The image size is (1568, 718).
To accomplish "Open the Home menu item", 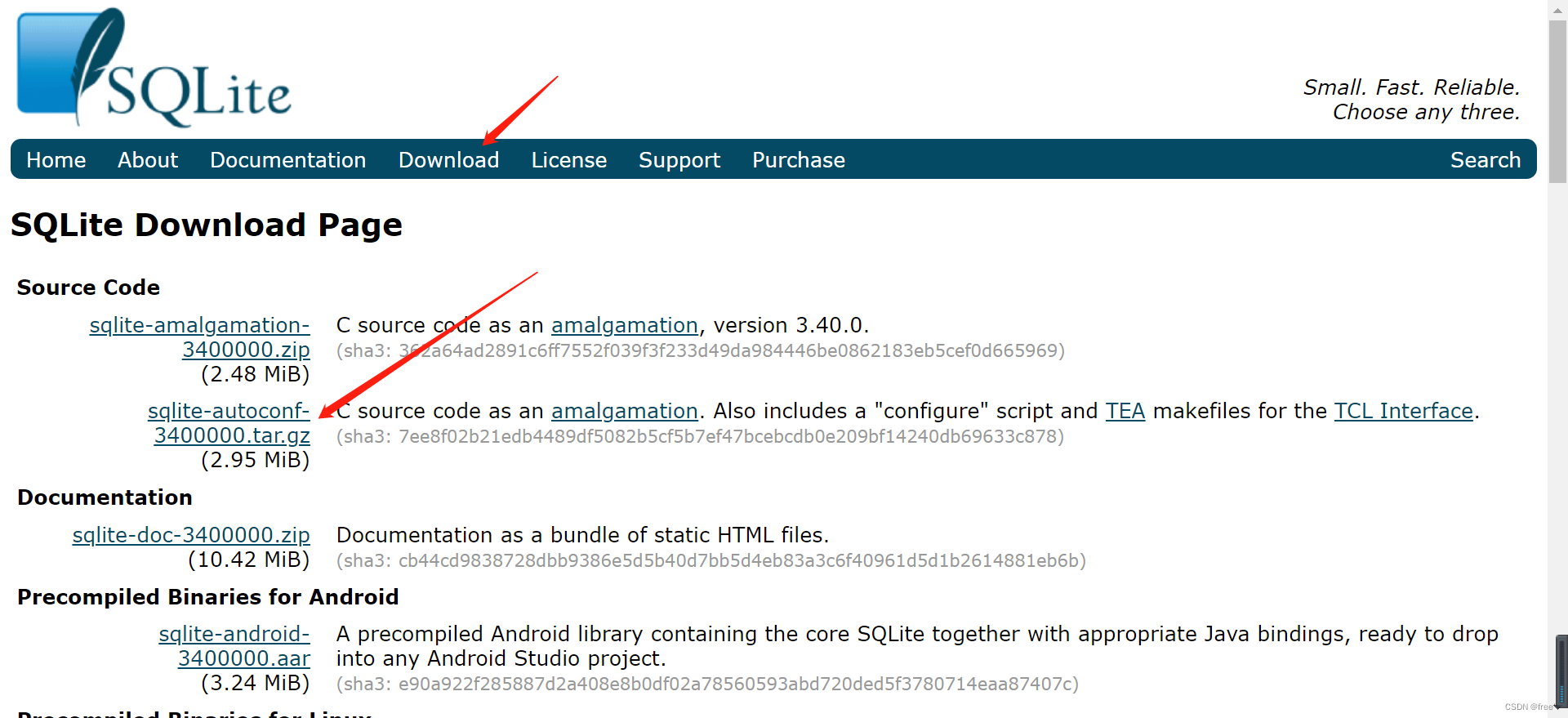I will point(56,160).
